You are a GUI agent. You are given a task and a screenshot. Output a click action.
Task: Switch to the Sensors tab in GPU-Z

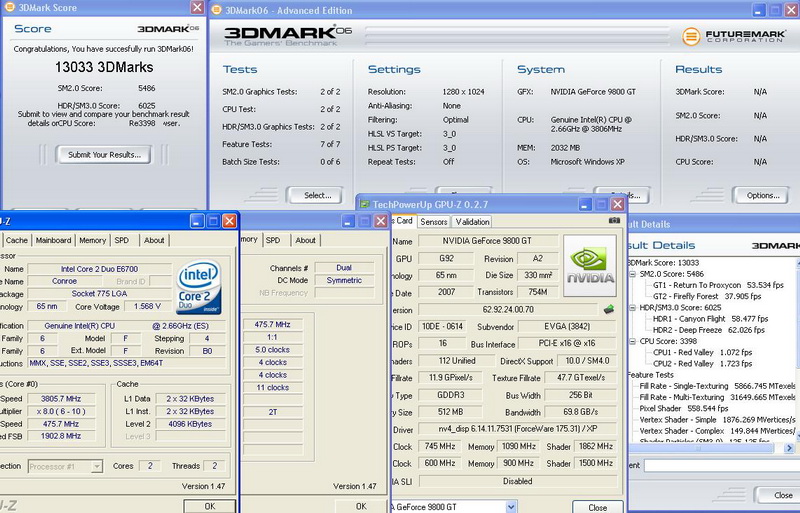434,222
